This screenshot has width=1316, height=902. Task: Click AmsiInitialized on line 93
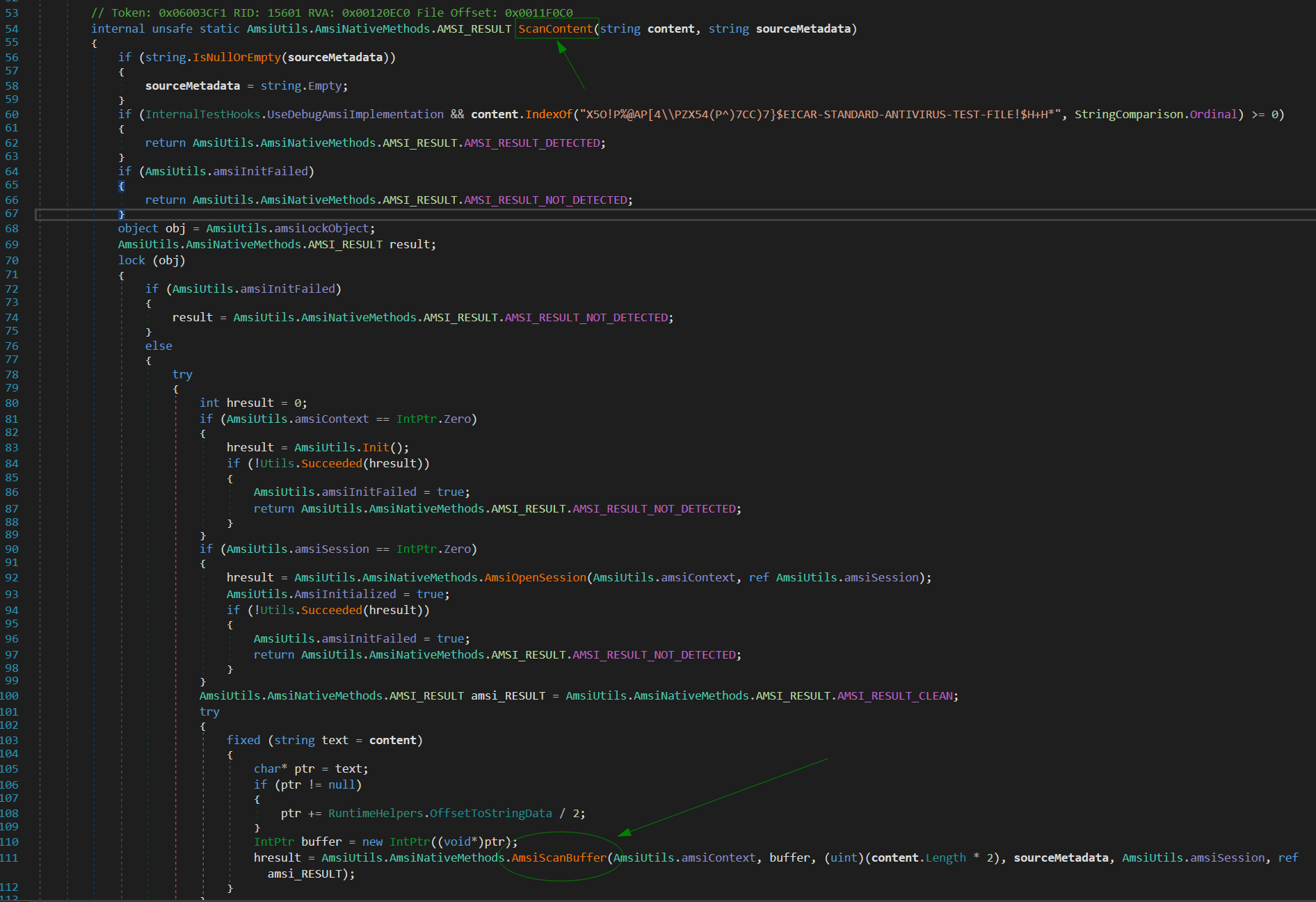[x=345, y=594]
